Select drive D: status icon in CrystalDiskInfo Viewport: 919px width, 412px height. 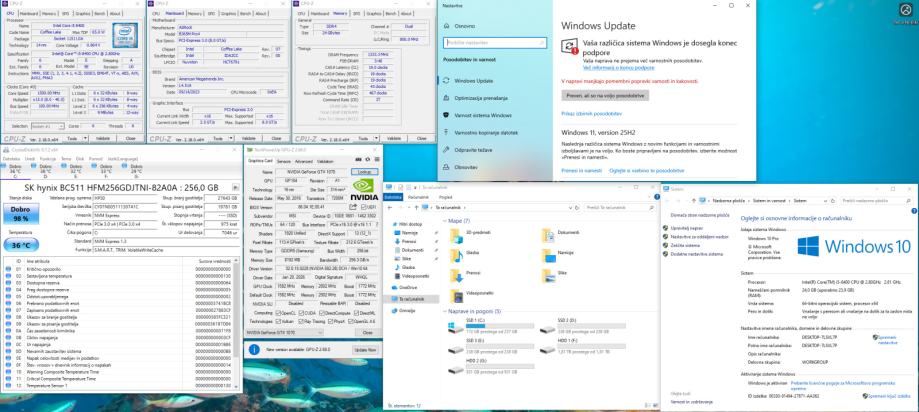click(35, 167)
